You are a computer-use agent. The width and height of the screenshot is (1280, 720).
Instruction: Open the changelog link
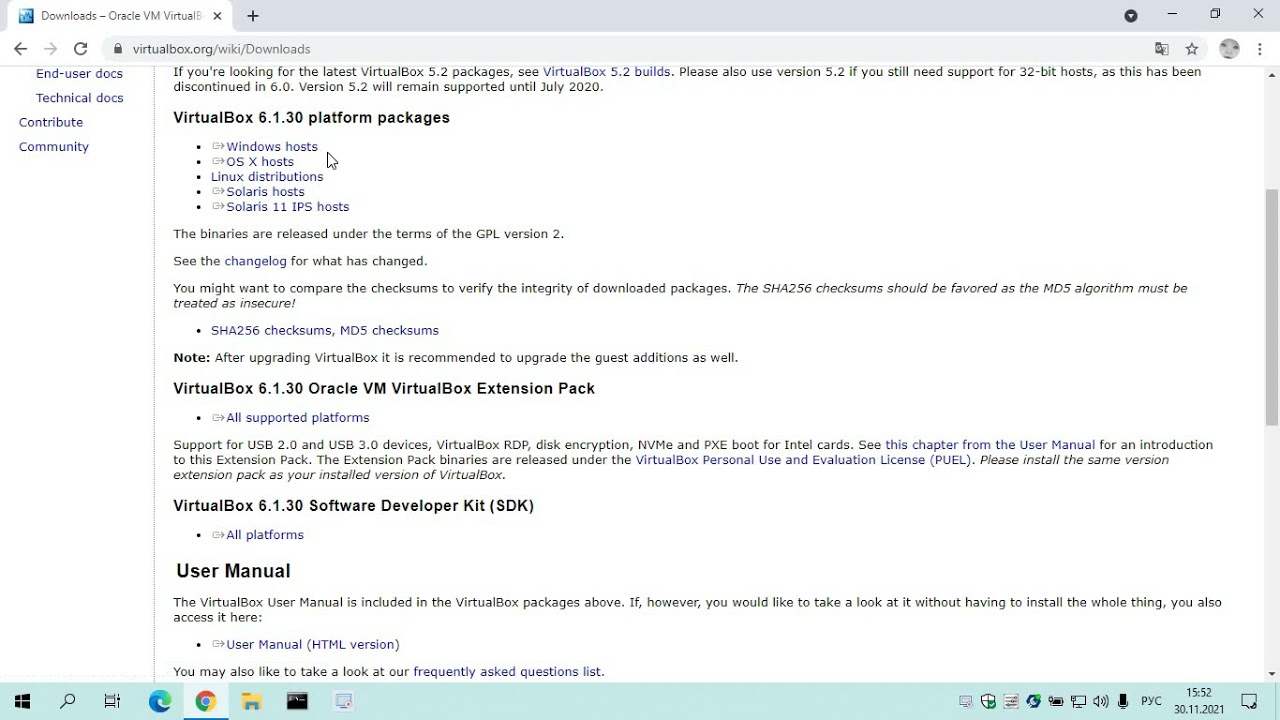coord(255,261)
